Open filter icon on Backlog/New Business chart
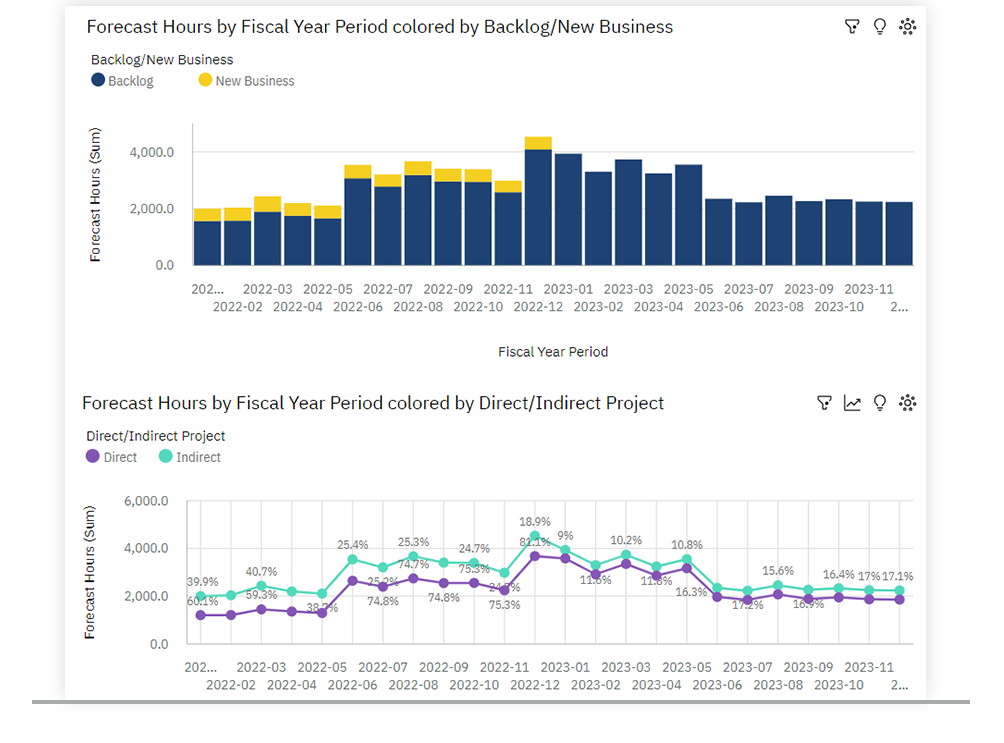 [x=852, y=26]
